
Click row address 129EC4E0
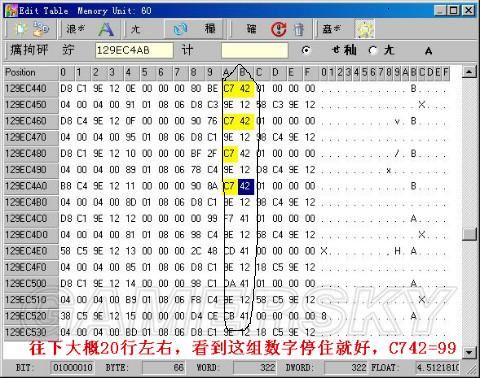[31, 251]
